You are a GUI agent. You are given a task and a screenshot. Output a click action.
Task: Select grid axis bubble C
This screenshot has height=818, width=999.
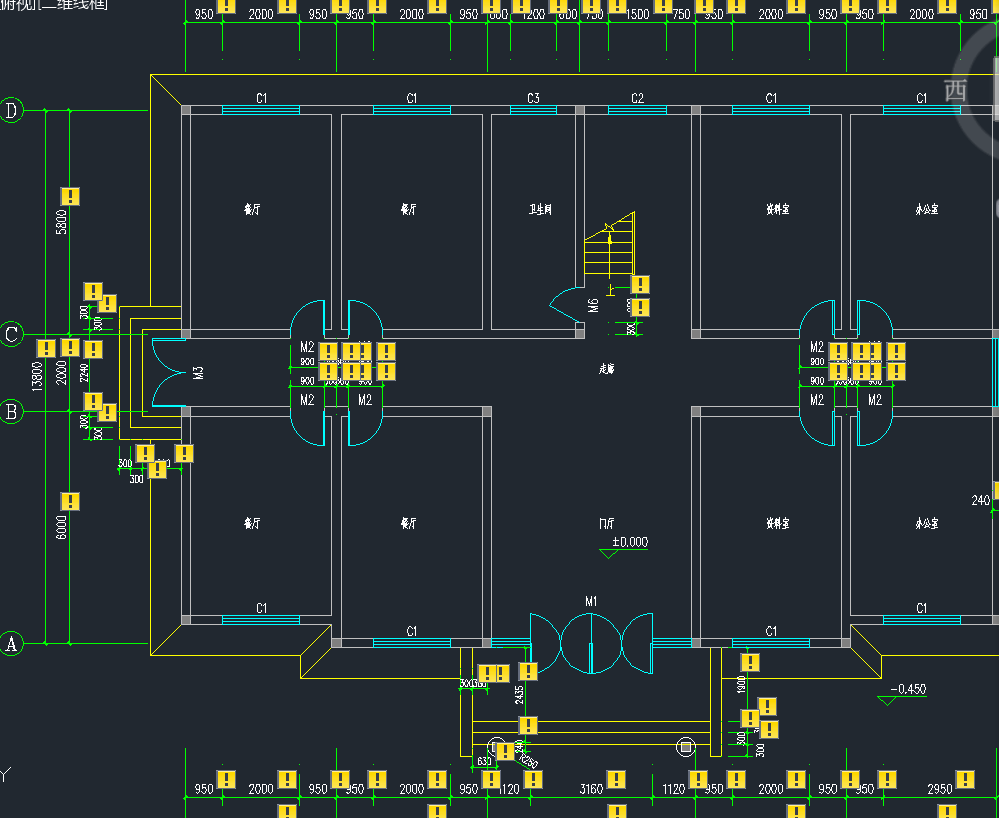point(12,335)
